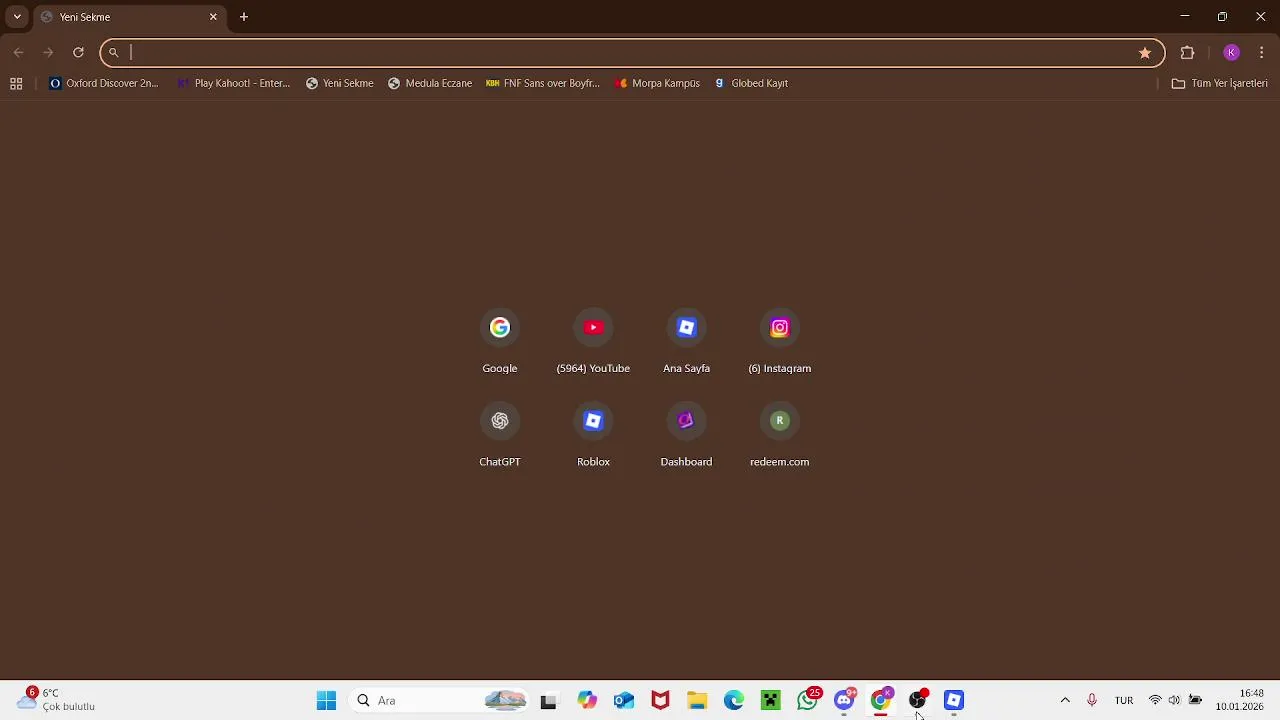Open Discord from the taskbar
This screenshot has width=1280, height=720.
(x=845, y=700)
